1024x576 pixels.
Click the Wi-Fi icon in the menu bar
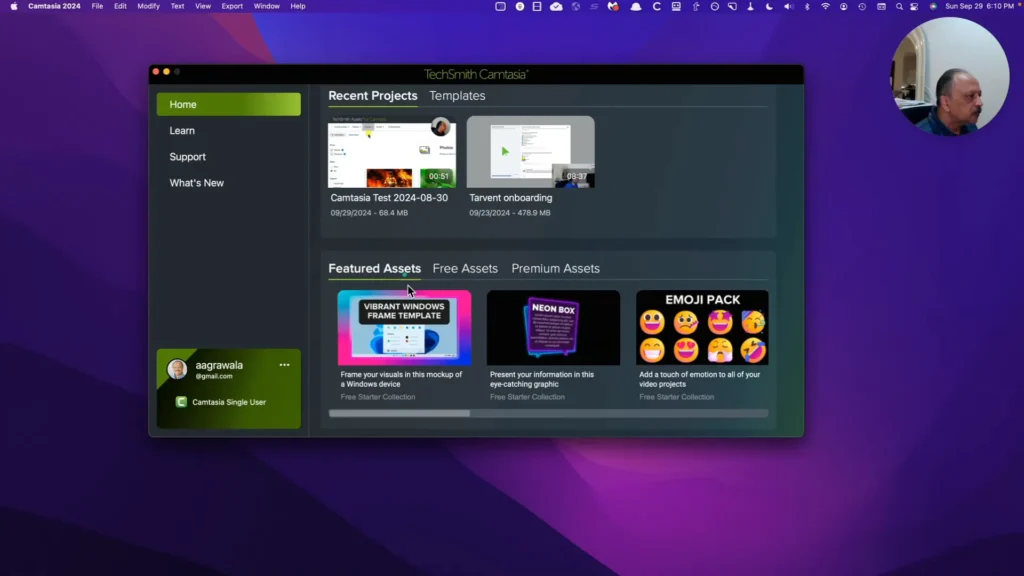pos(825,6)
